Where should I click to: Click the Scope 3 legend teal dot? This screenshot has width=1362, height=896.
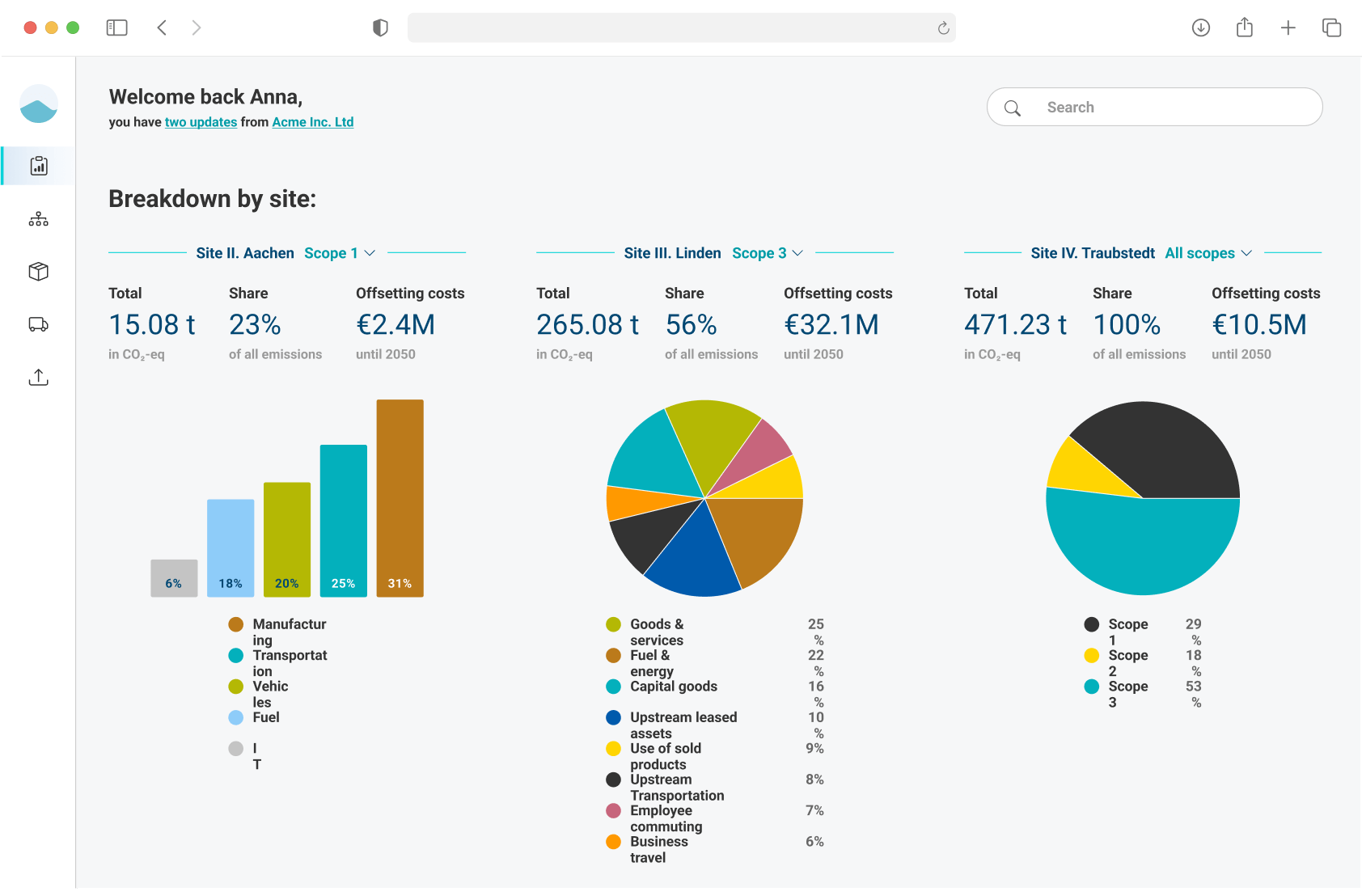point(1092,687)
